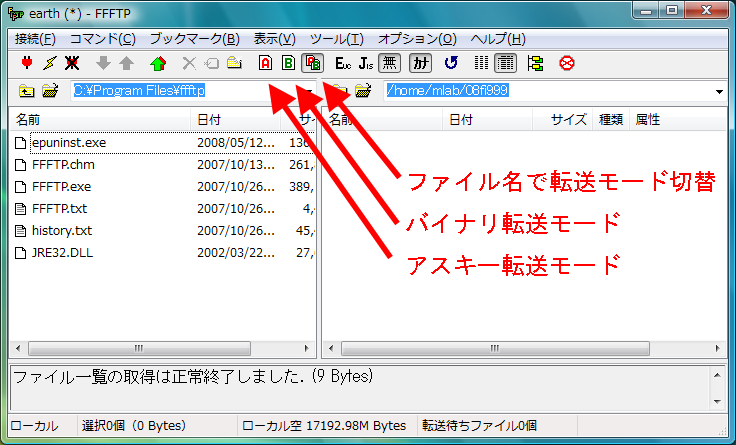Click the Delete X icon in toolbar
This screenshot has height=445, width=736.
[x=189, y=63]
